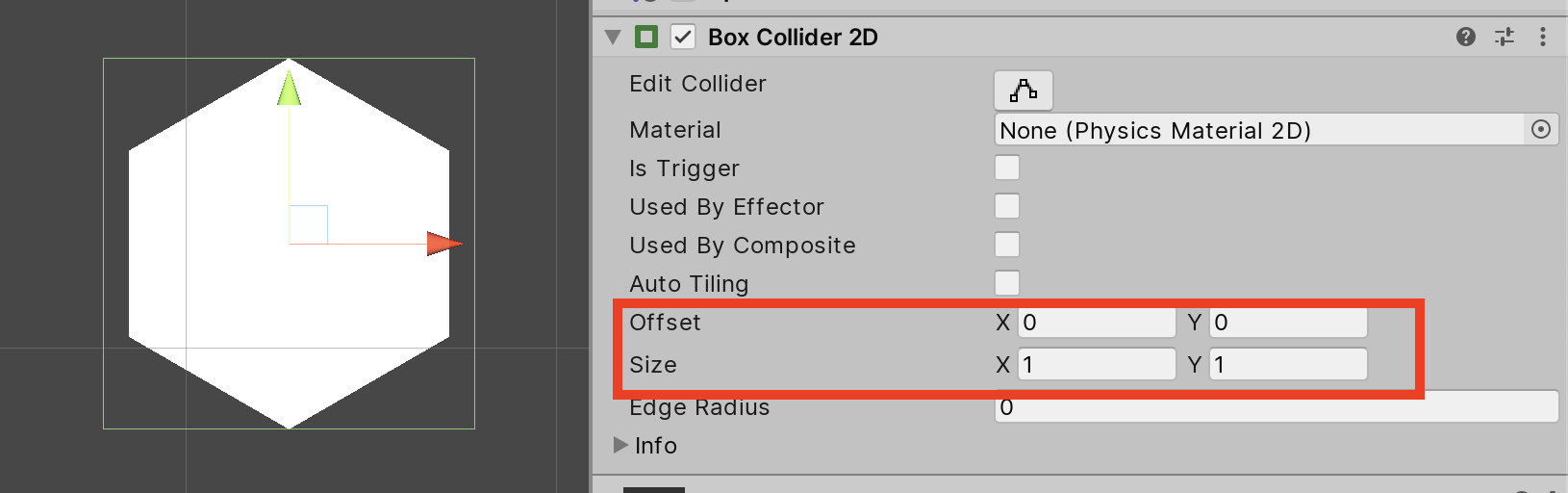
Task: Click the green Y-axis gizmo arrow
Action: pos(289,88)
